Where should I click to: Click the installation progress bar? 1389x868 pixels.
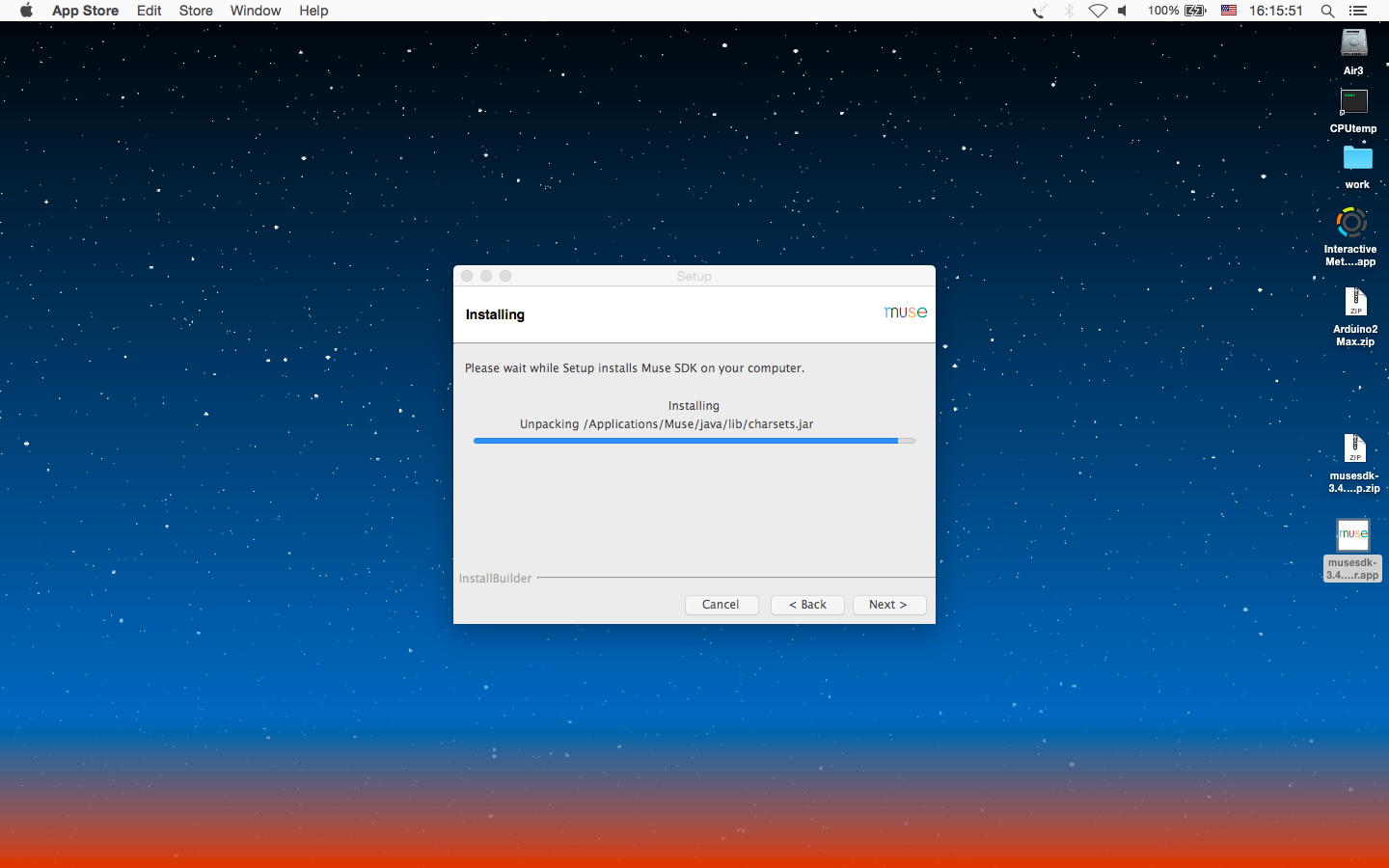tap(694, 441)
